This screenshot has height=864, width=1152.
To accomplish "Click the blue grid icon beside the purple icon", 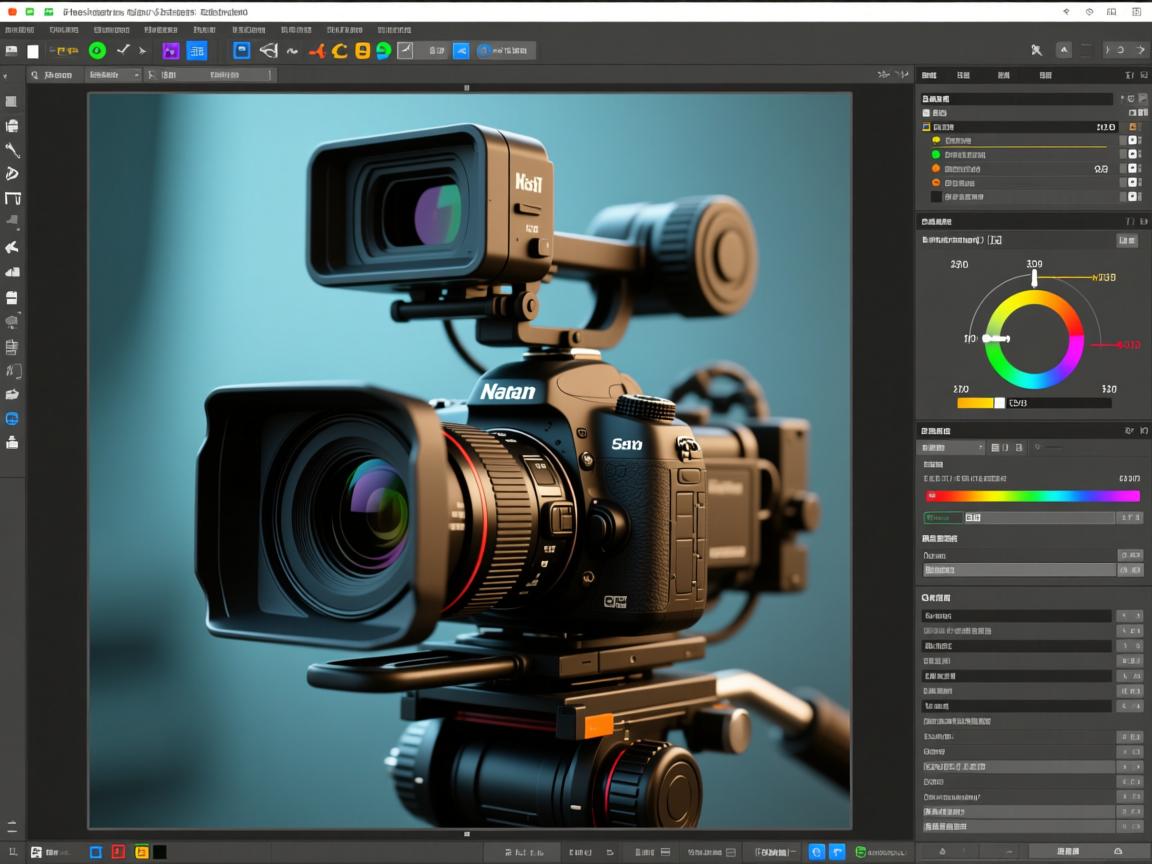I will (197, 51).
